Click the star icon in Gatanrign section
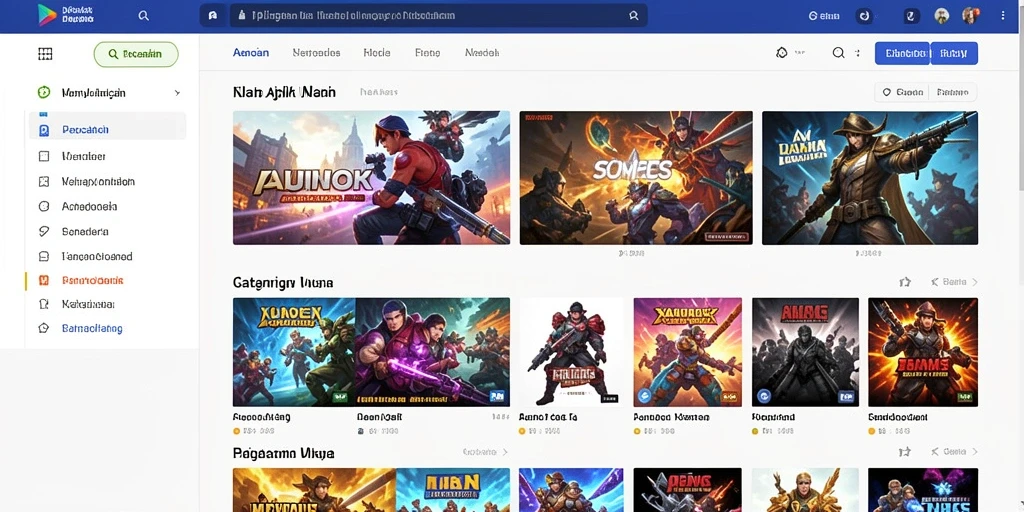Viewport: 1024px width, 512px height. (x=904, y=282)
